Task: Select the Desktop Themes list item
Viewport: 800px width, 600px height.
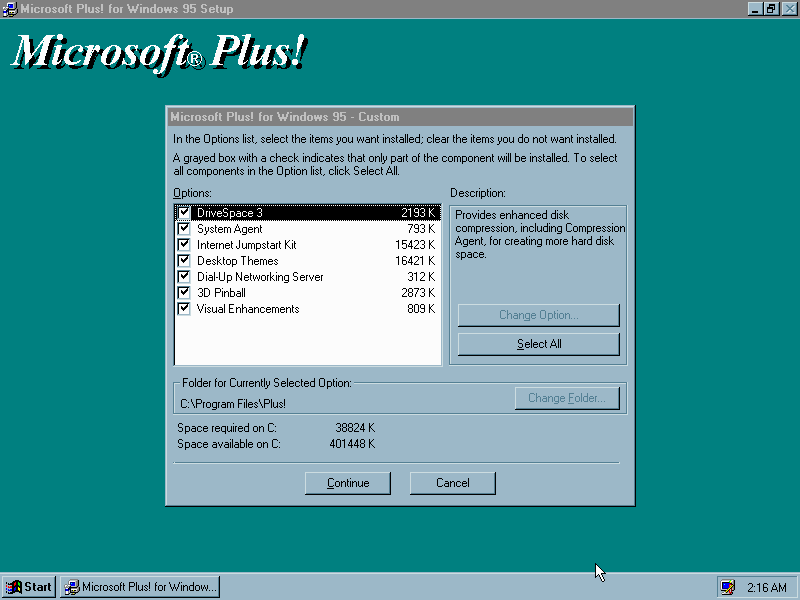Action: [308, 261]
